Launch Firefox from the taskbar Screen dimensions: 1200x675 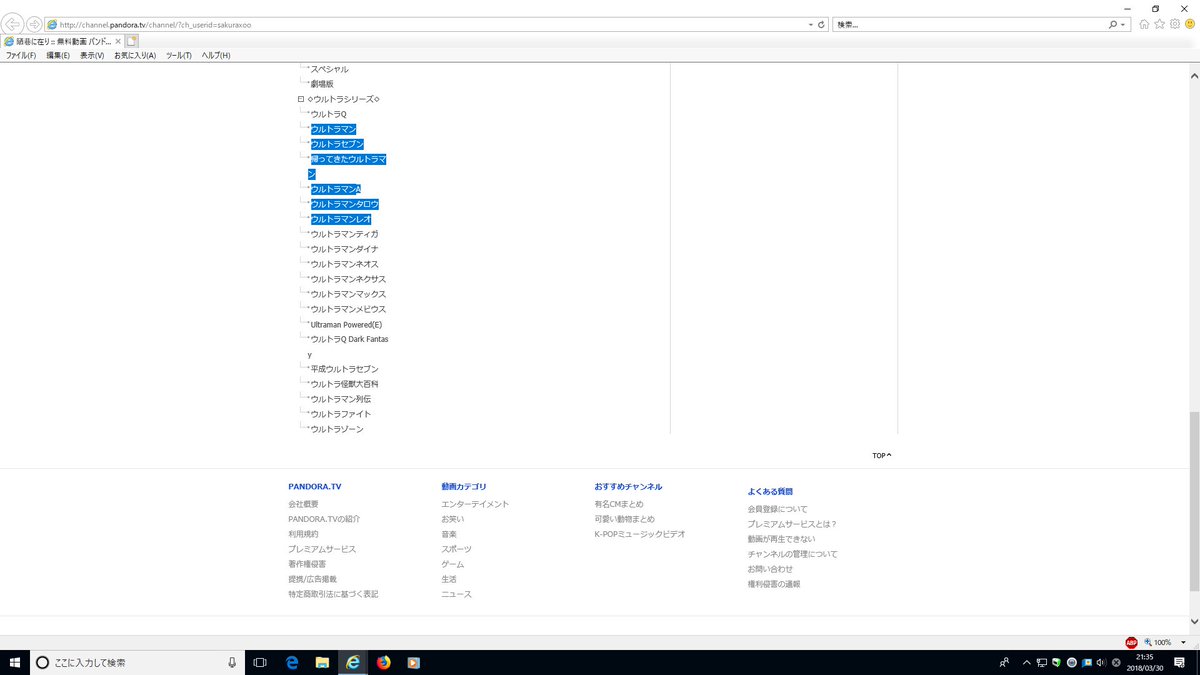[x=383, y=662]
